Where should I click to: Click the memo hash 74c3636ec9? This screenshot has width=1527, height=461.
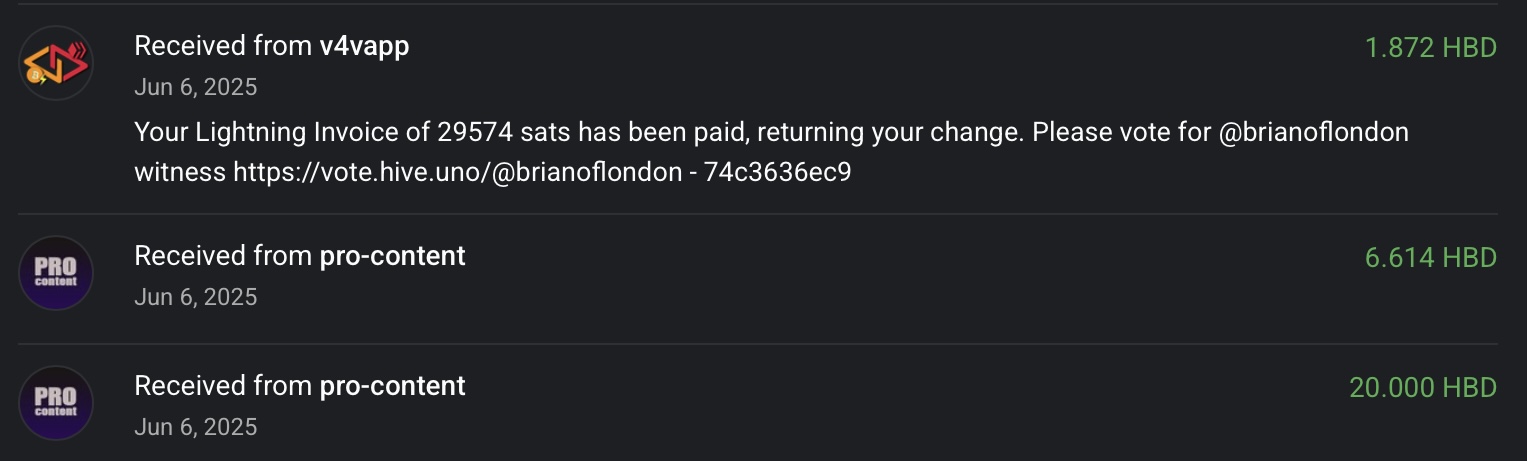pyautogui.click(x=778, y=172)
